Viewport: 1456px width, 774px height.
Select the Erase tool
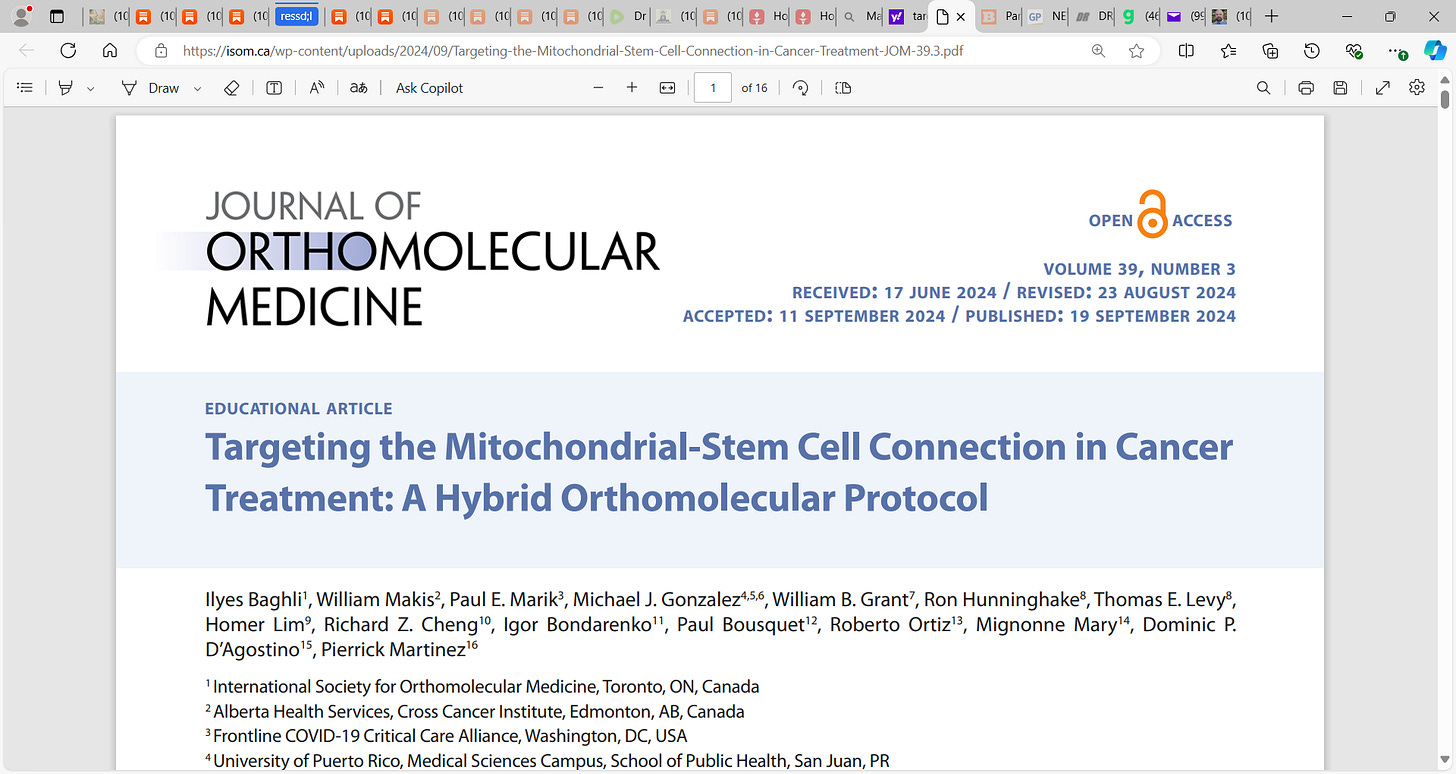(232, 88)
